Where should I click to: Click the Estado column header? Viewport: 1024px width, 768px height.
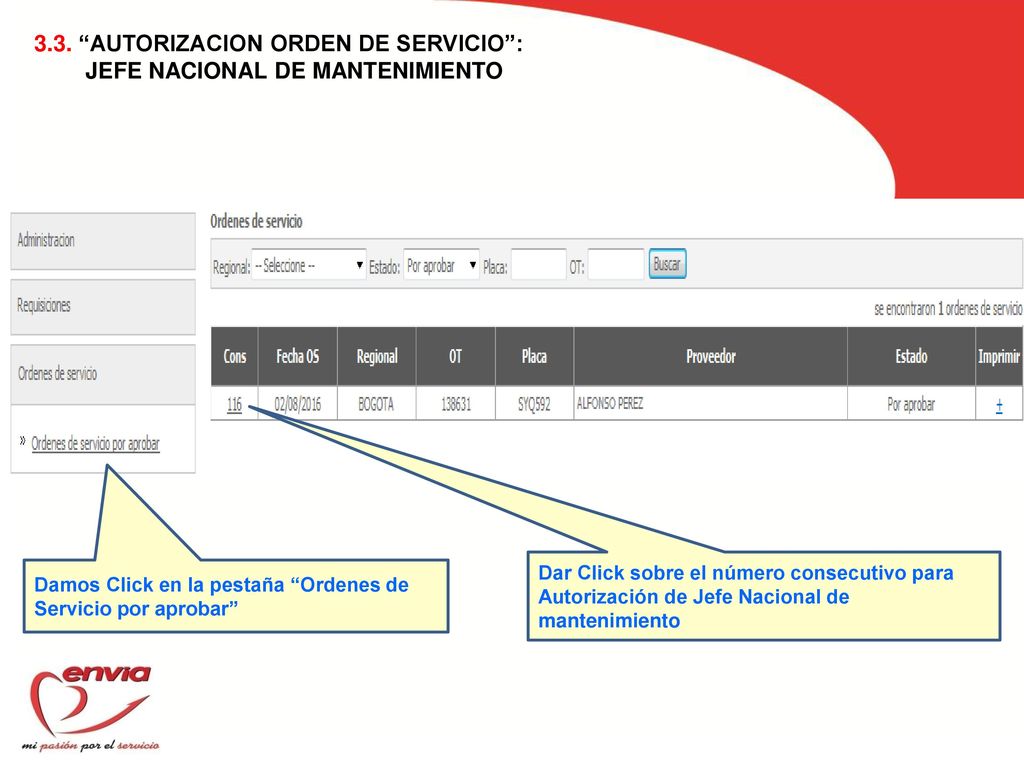[911, 357]
